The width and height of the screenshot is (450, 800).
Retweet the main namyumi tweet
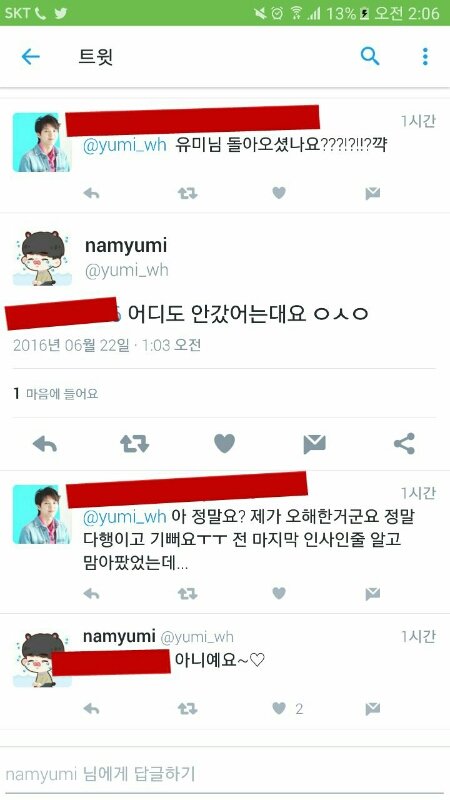[135, 444]
